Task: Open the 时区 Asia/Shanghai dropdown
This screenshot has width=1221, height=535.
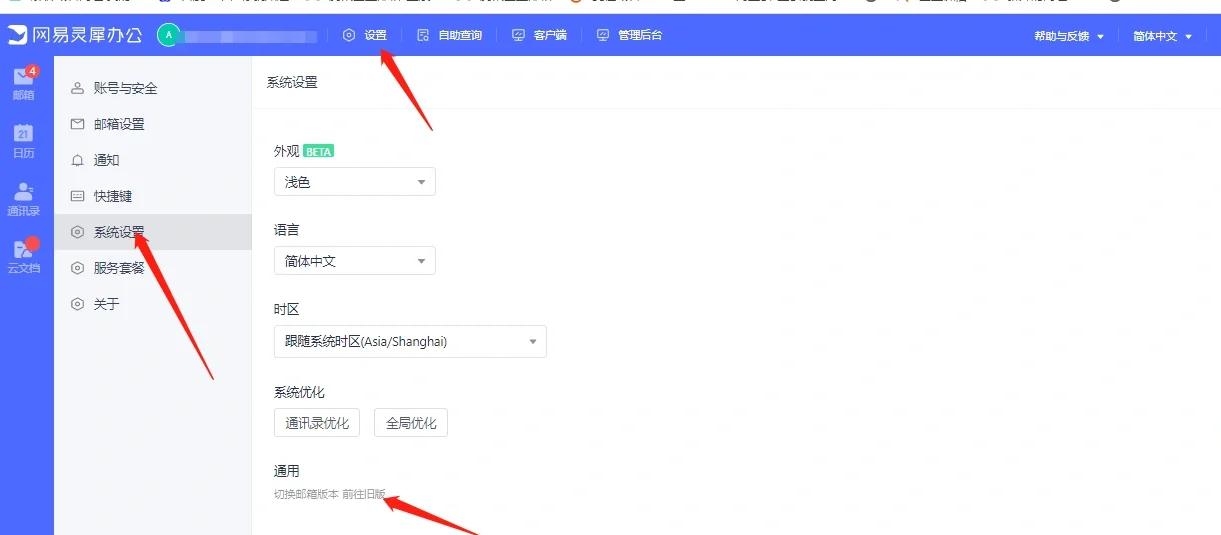Action: 410,341
